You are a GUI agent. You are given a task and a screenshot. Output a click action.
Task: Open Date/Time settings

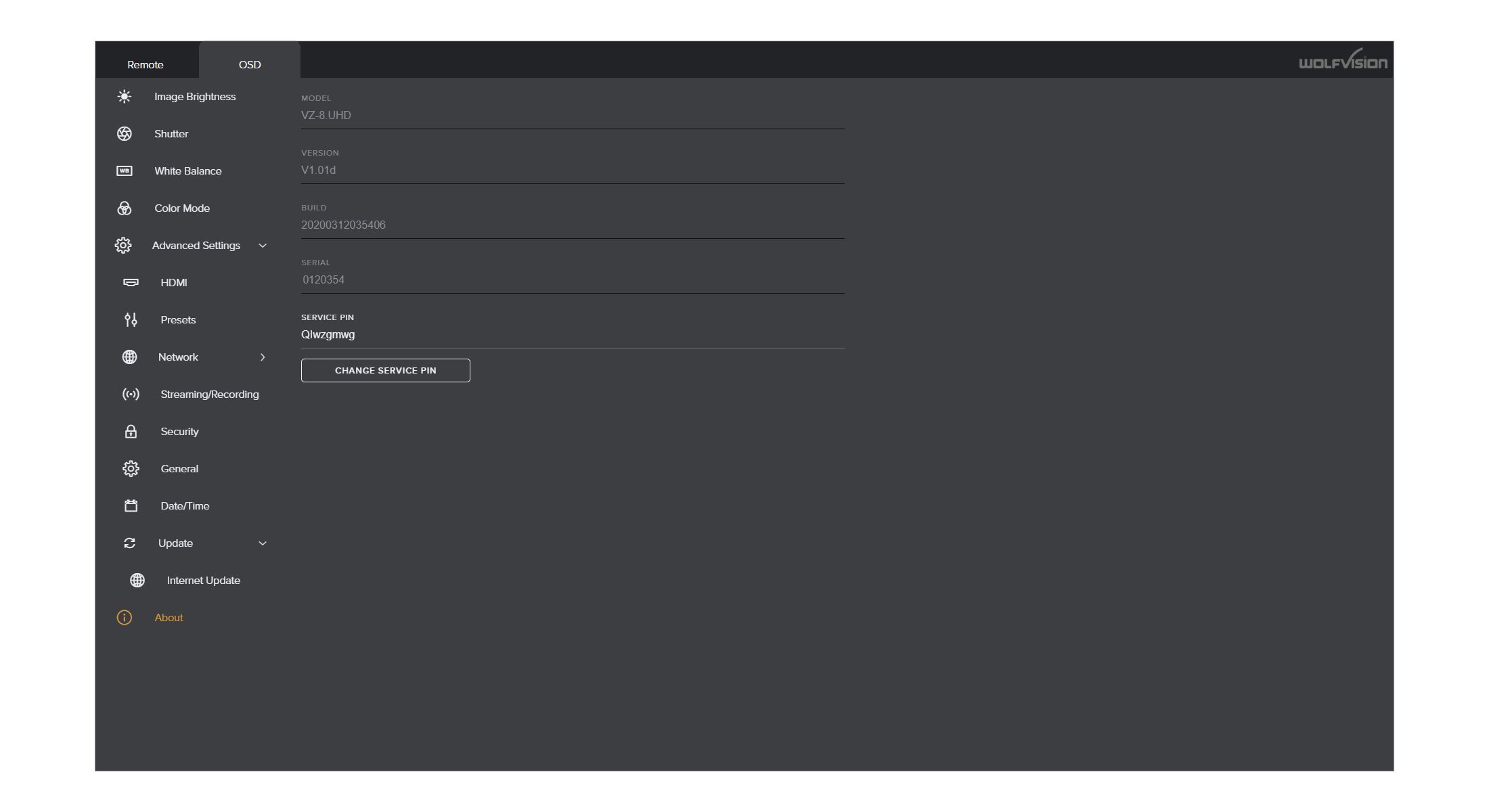tap(185, 506)
